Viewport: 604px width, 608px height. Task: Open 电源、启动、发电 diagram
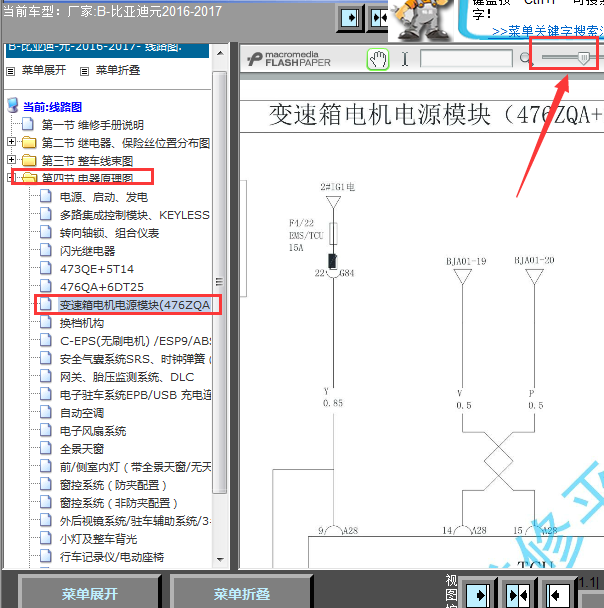pos(104,197)
